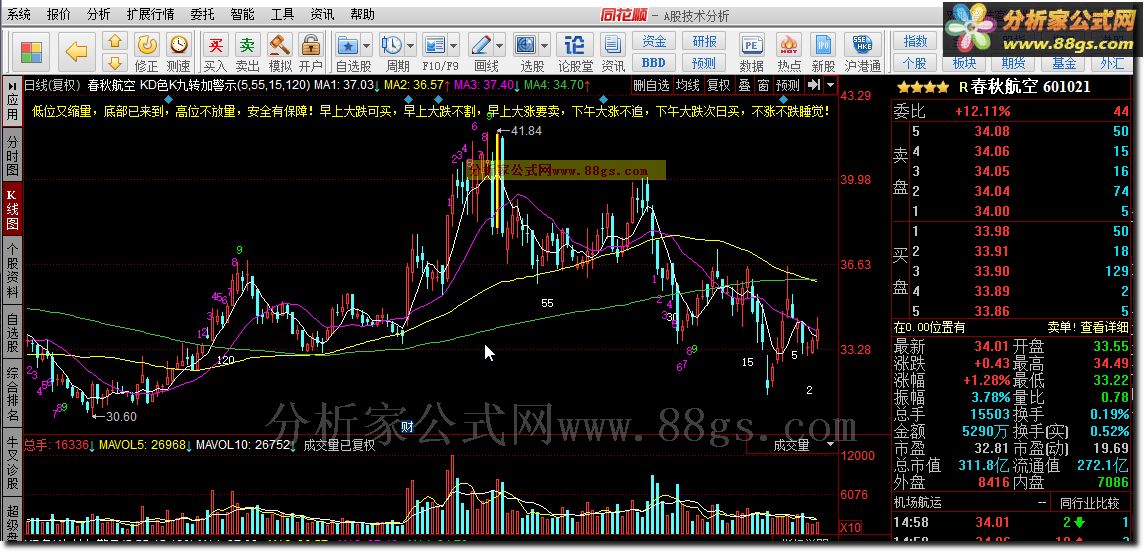The width and height of the screenshot is (1145, 552).
Task: Click the 研报 toolbar button
Action: (705, 41)
